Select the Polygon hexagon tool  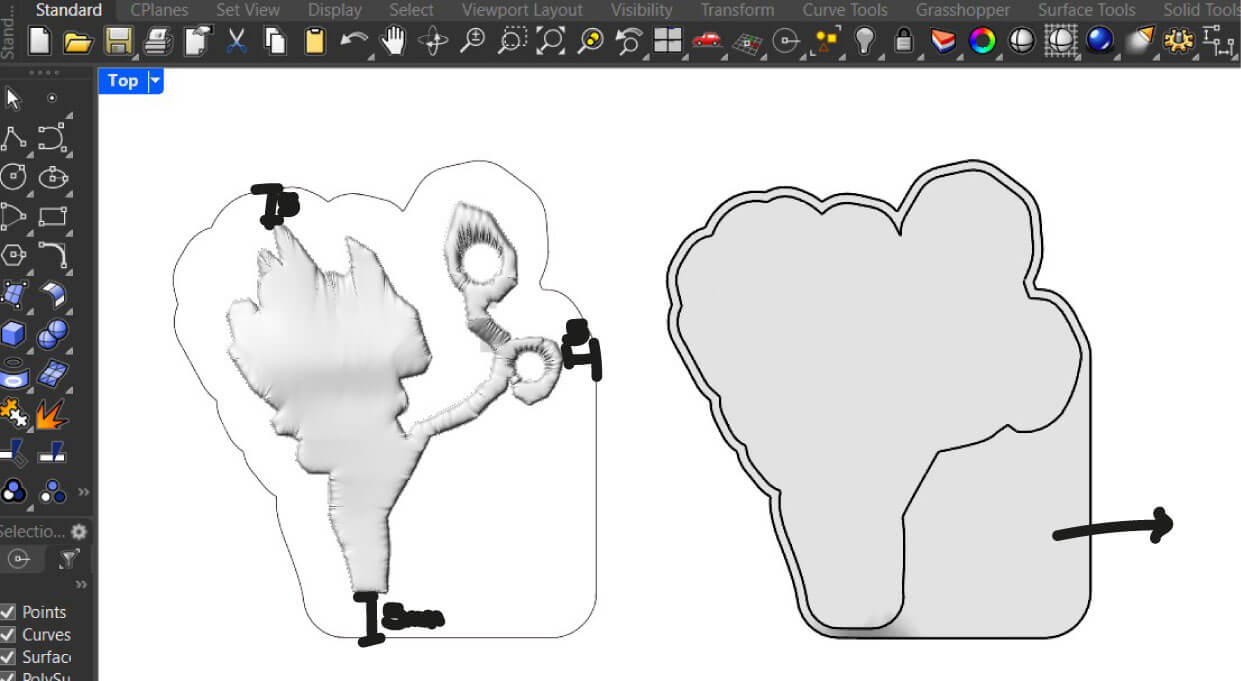click(13, 254)
